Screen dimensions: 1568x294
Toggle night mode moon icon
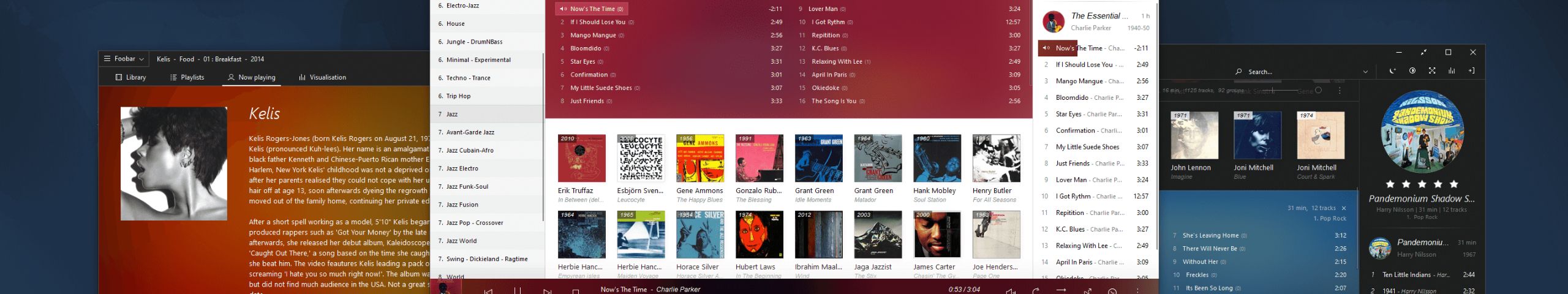(x=1392, y=71)
